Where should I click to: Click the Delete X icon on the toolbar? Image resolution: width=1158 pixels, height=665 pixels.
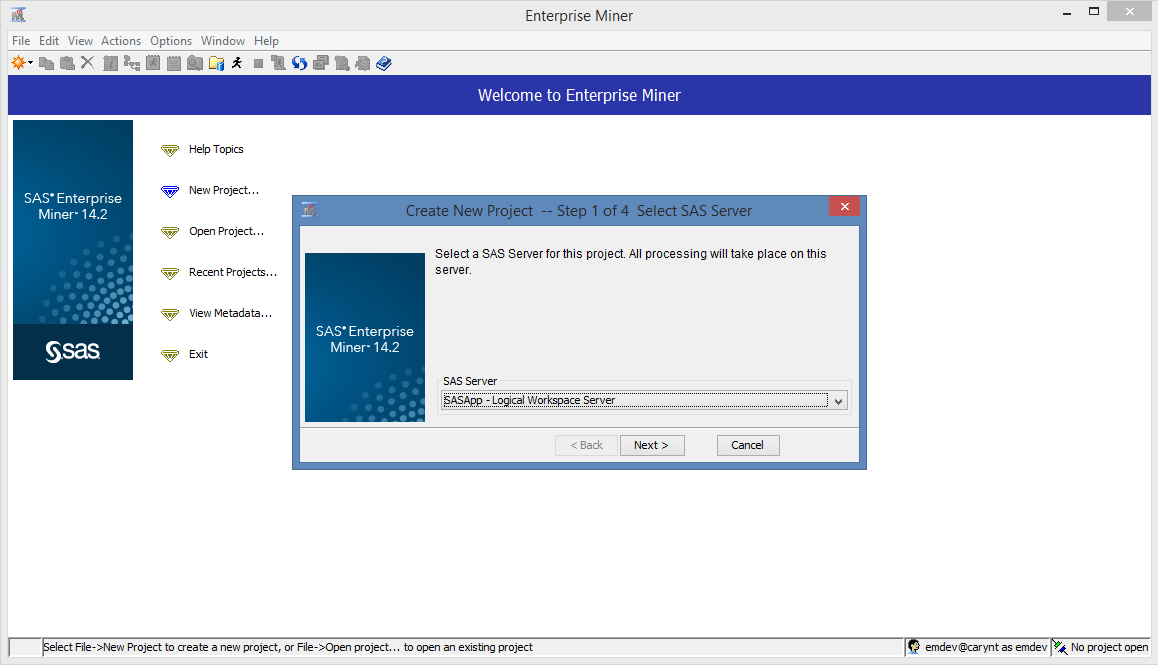coord(88,62)
